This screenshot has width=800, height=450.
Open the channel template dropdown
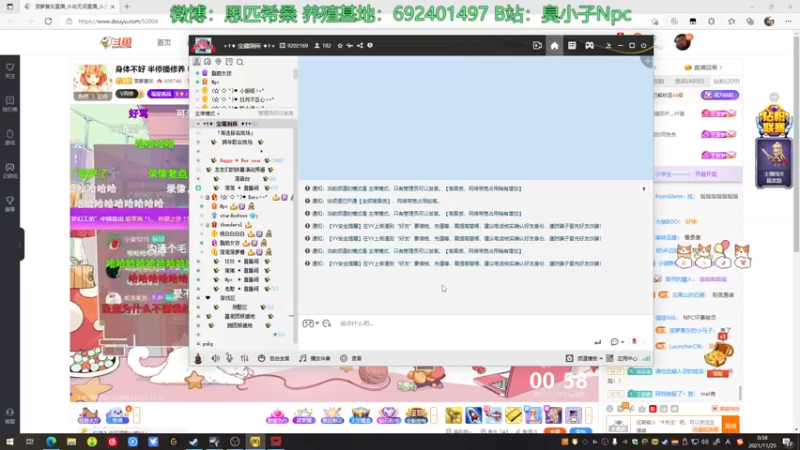click(x=584, y=358)
